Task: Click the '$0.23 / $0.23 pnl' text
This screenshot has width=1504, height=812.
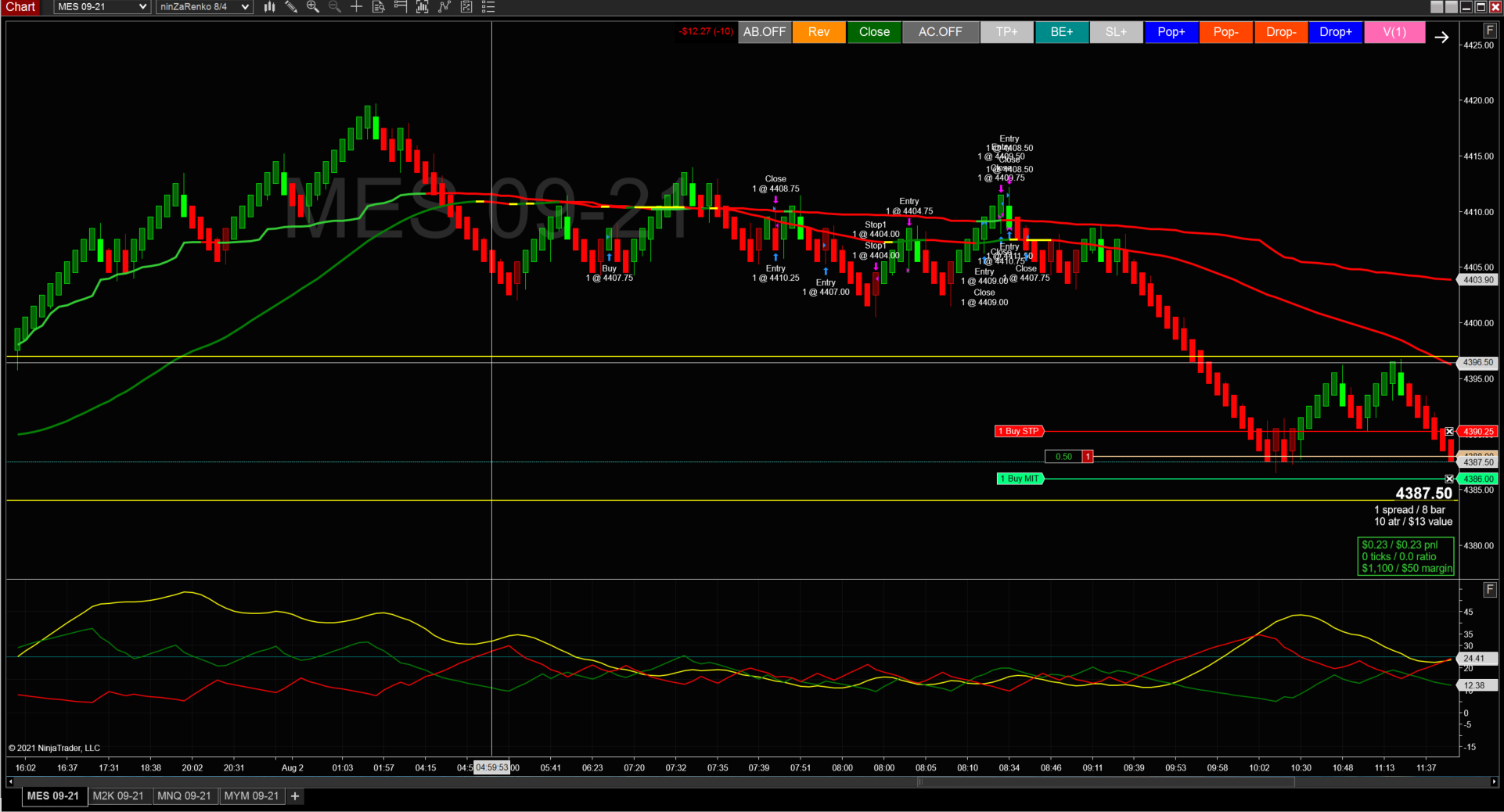Action: click(1400, 545)
